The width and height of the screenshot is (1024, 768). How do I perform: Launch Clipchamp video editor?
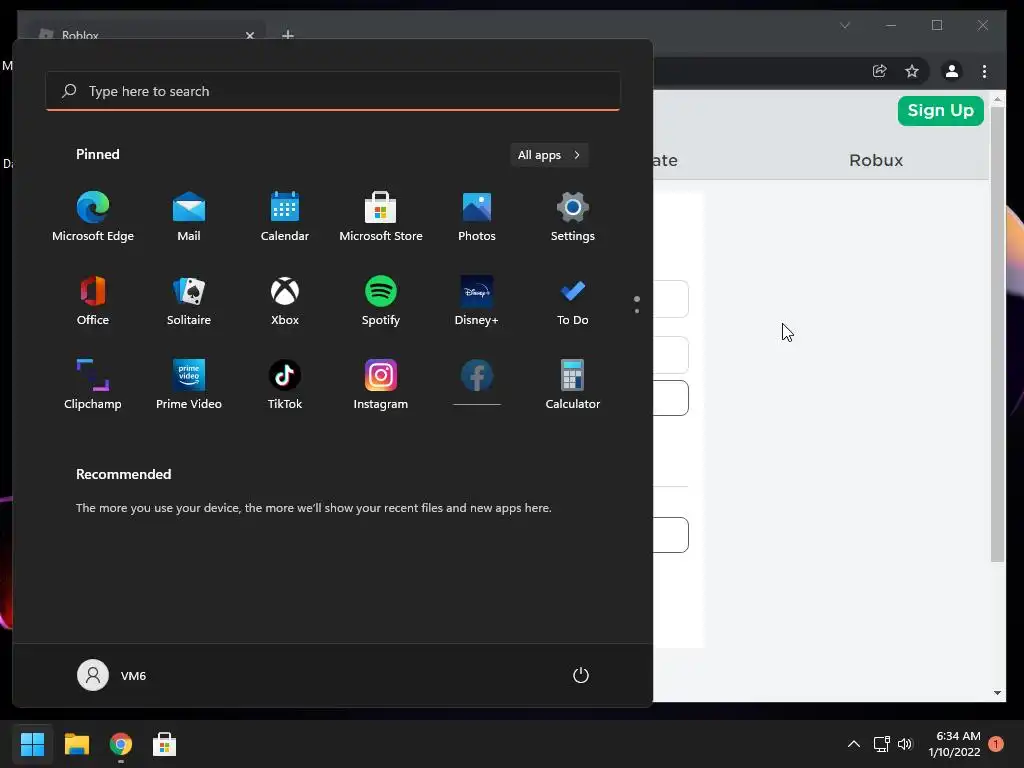93,385
